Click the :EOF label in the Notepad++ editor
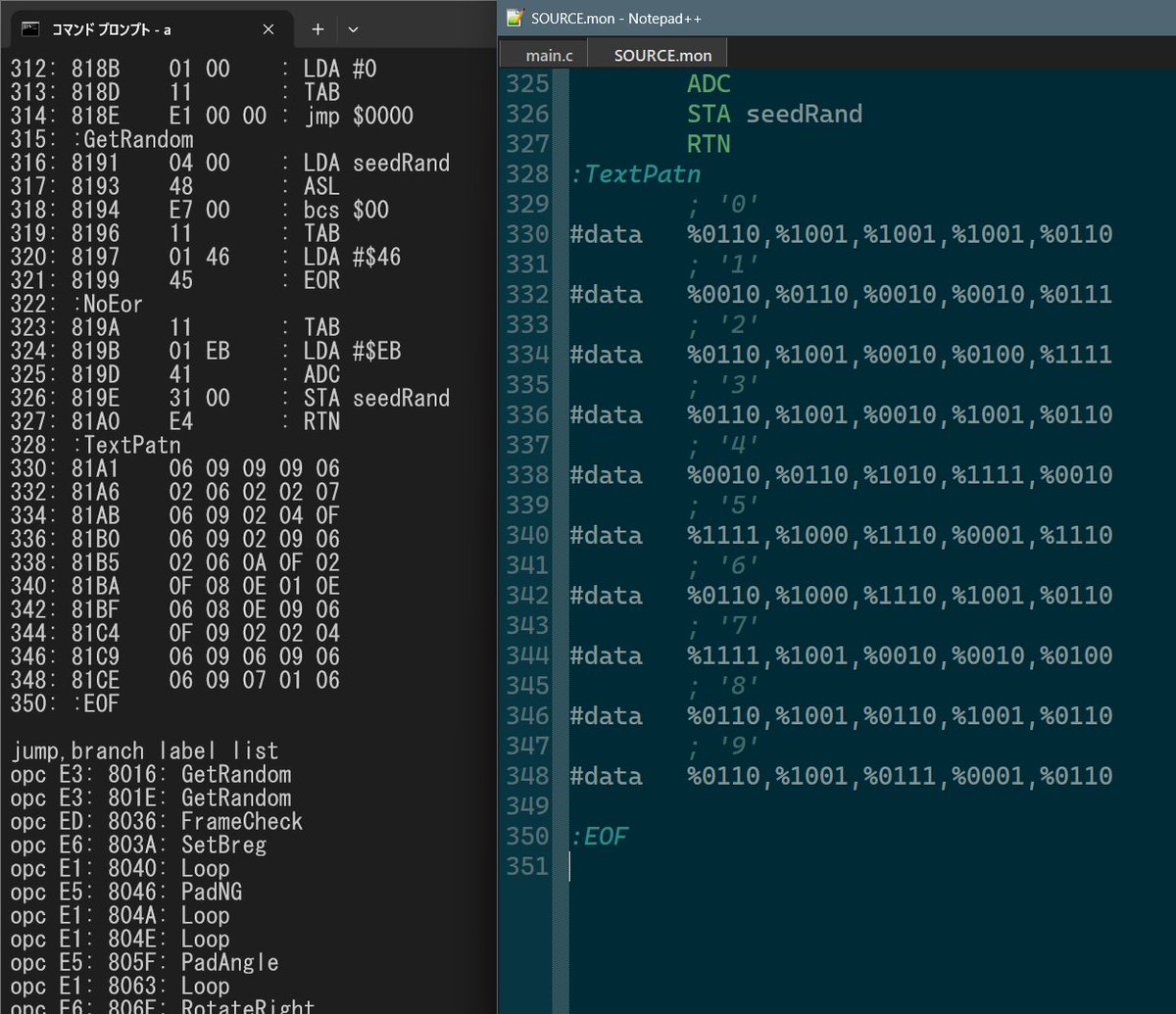The width and height of the screenshot is (1176, 1014). (x=599, y=836)
